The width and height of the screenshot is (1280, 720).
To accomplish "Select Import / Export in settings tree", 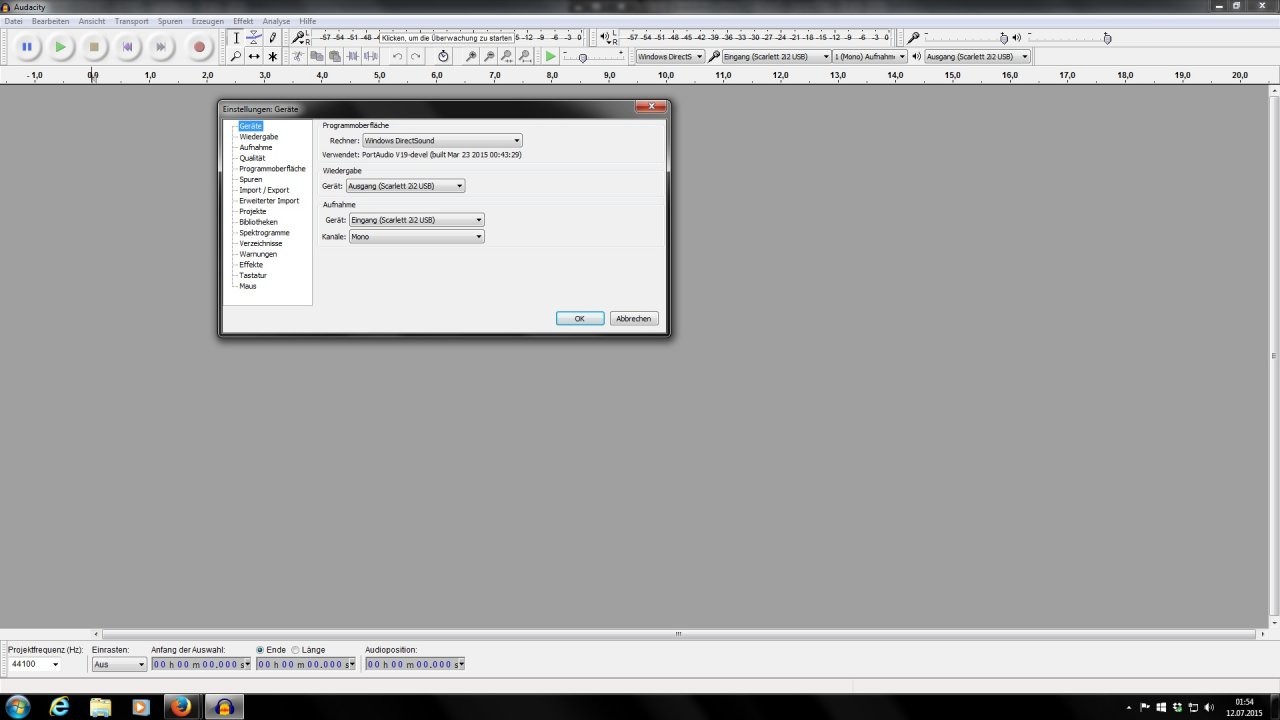I will coord(264,190).
